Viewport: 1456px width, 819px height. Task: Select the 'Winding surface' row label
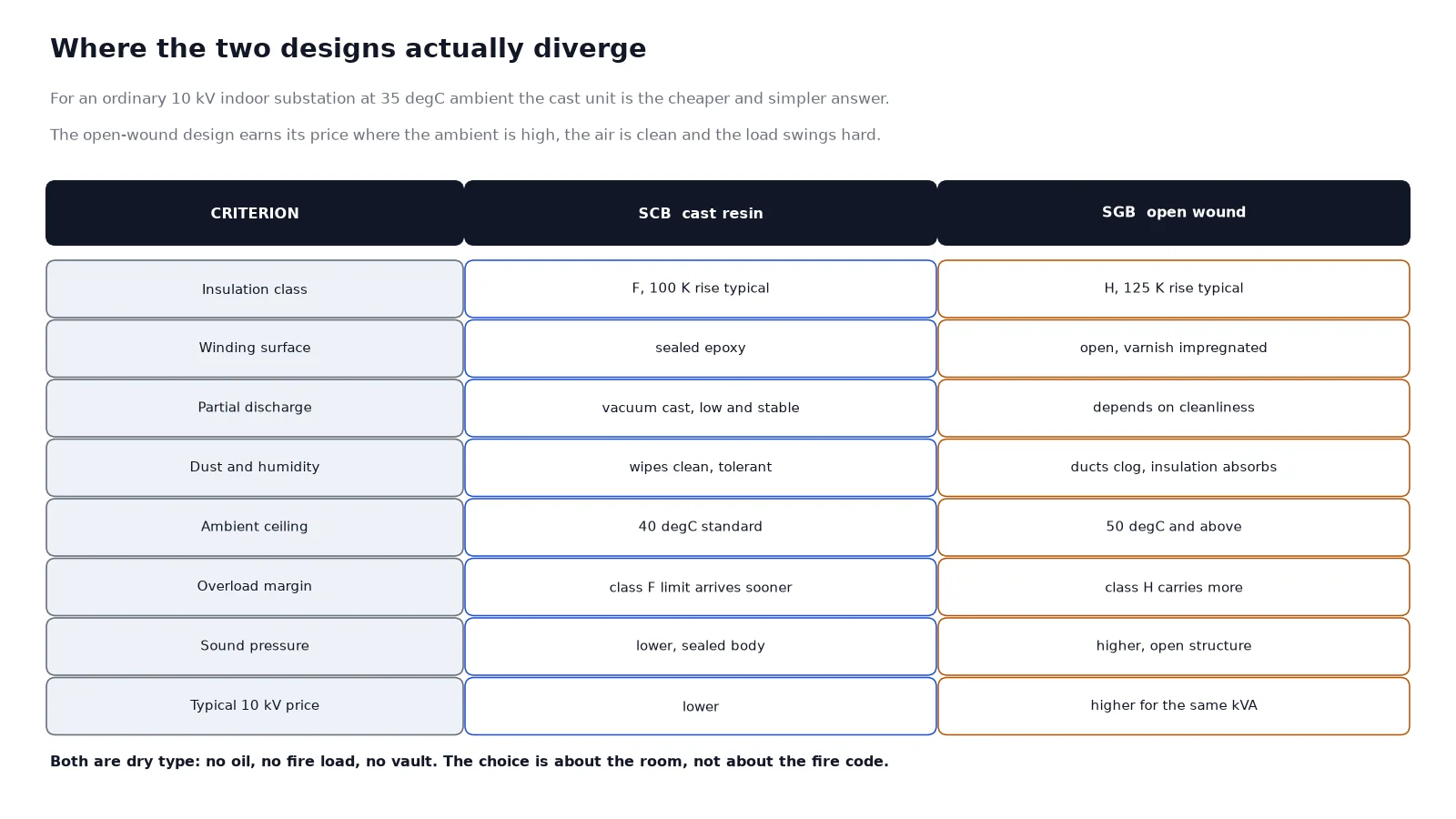pyautogui.click(x=255, y=349)
